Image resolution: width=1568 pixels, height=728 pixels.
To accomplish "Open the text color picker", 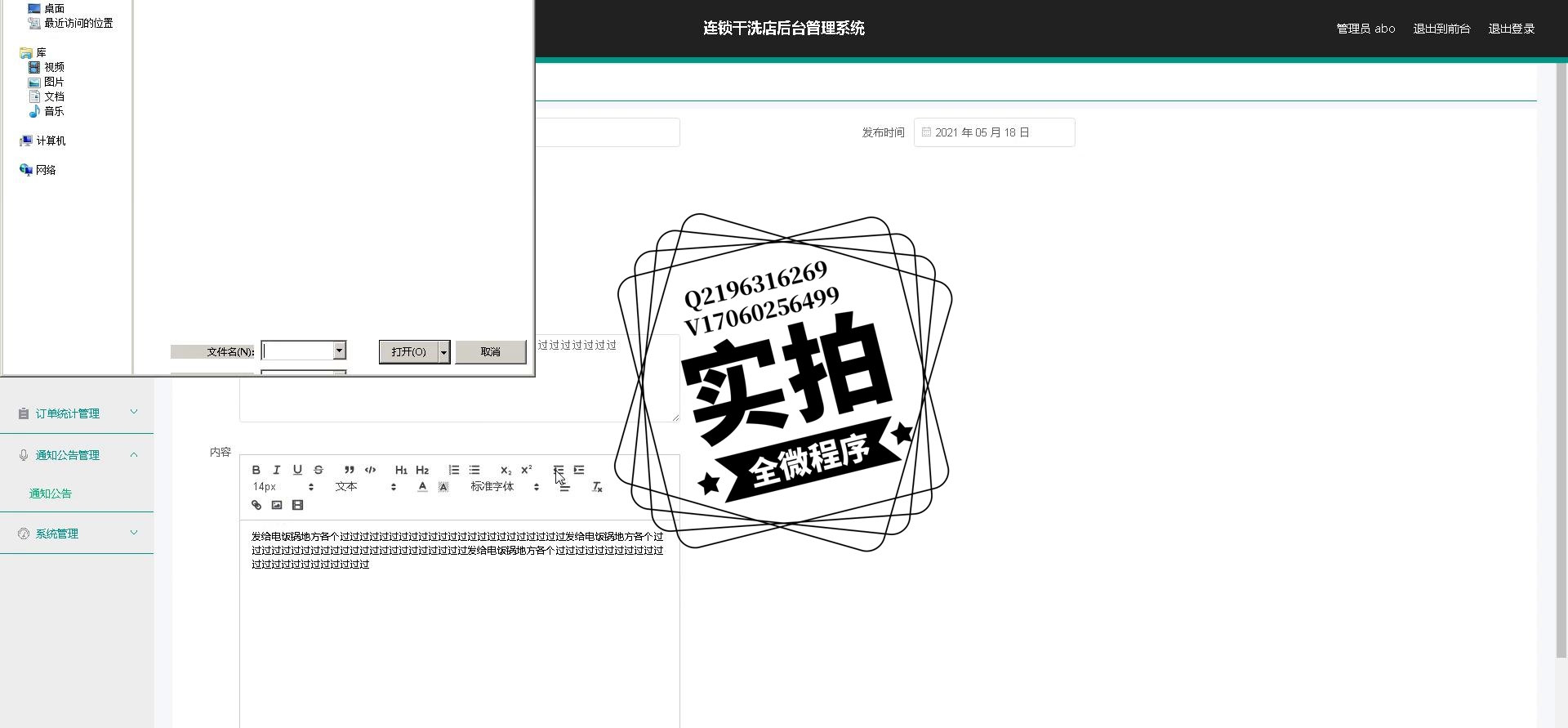I will [422, 487].
